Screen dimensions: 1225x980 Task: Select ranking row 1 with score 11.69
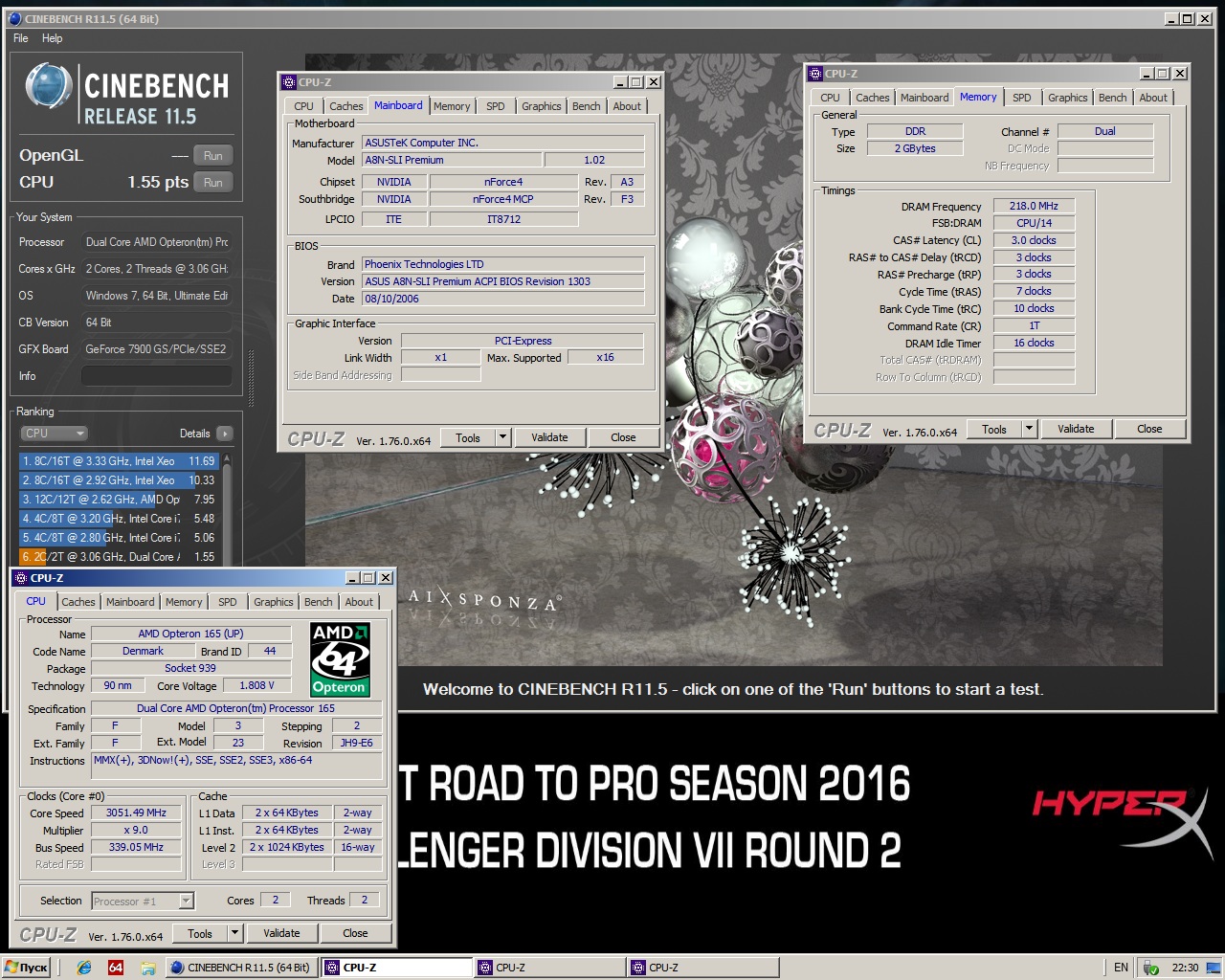click(x=120, y=461)
